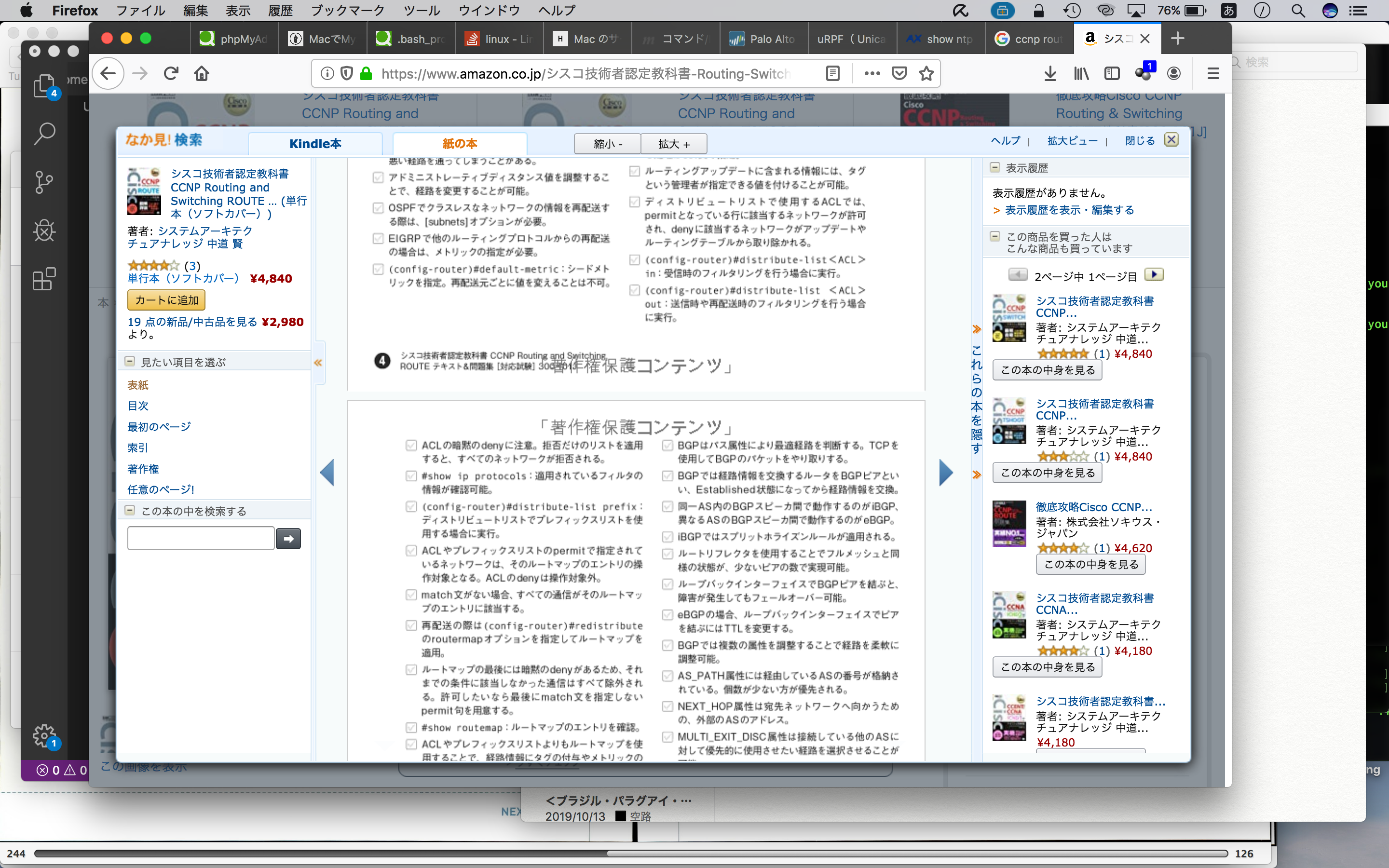The width and height of the screenshot is (1389, 868).
Task: Open VS Code Explorer icon in activity bar
Action: coord(44,86)
